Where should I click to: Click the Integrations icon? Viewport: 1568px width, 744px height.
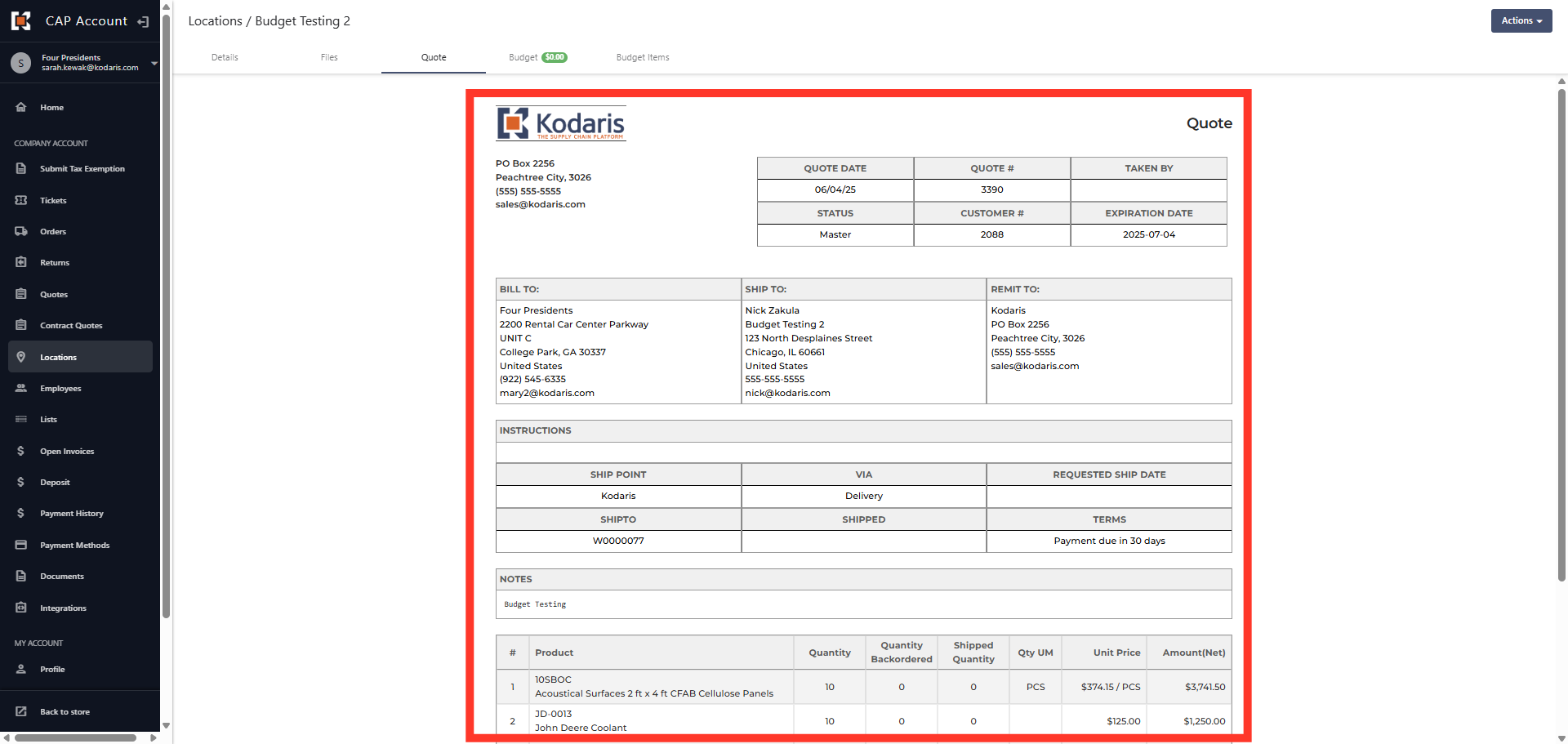pyautogui.click(x=21, y=608)
